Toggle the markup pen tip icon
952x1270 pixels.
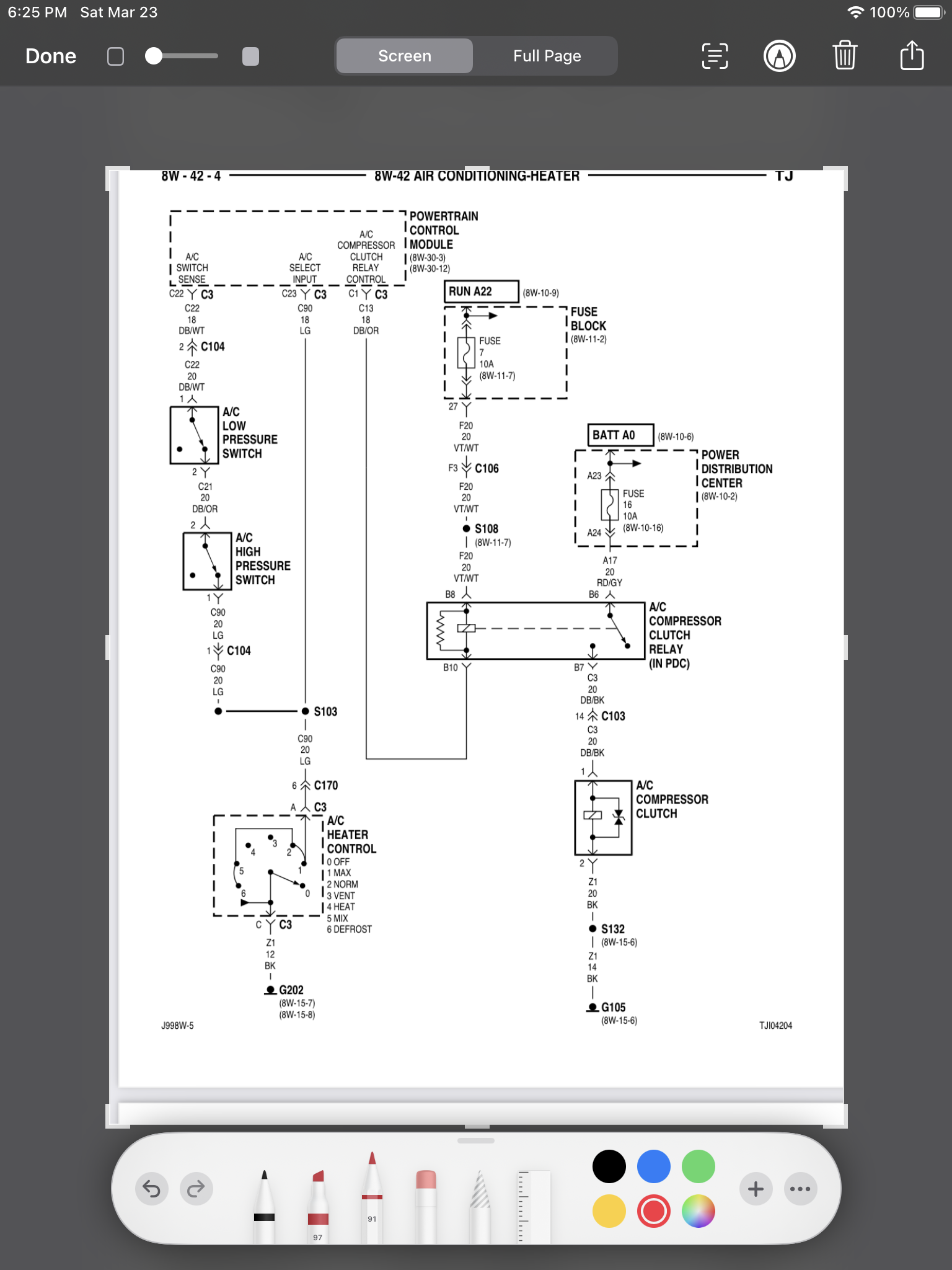779,56
